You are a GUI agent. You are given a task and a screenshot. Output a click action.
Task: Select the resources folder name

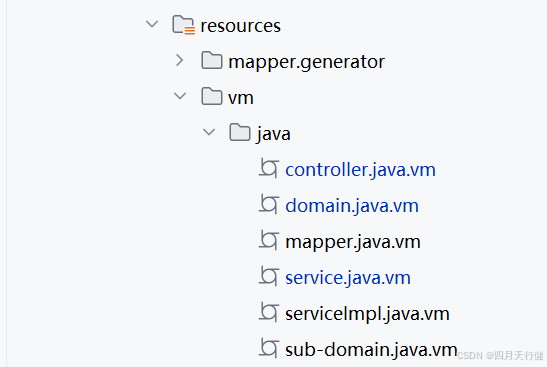coord(240,26)
